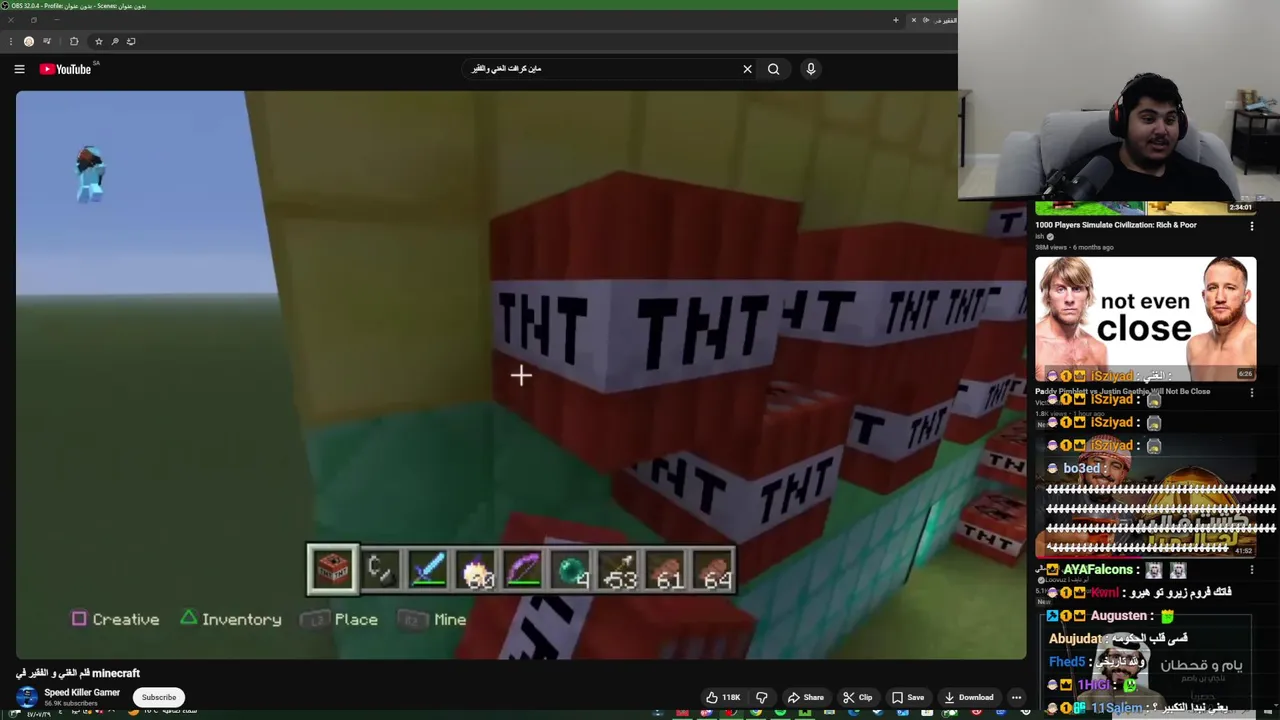Share the video
The width and height of the screenshot is (1280, 720).
(806, 697)
